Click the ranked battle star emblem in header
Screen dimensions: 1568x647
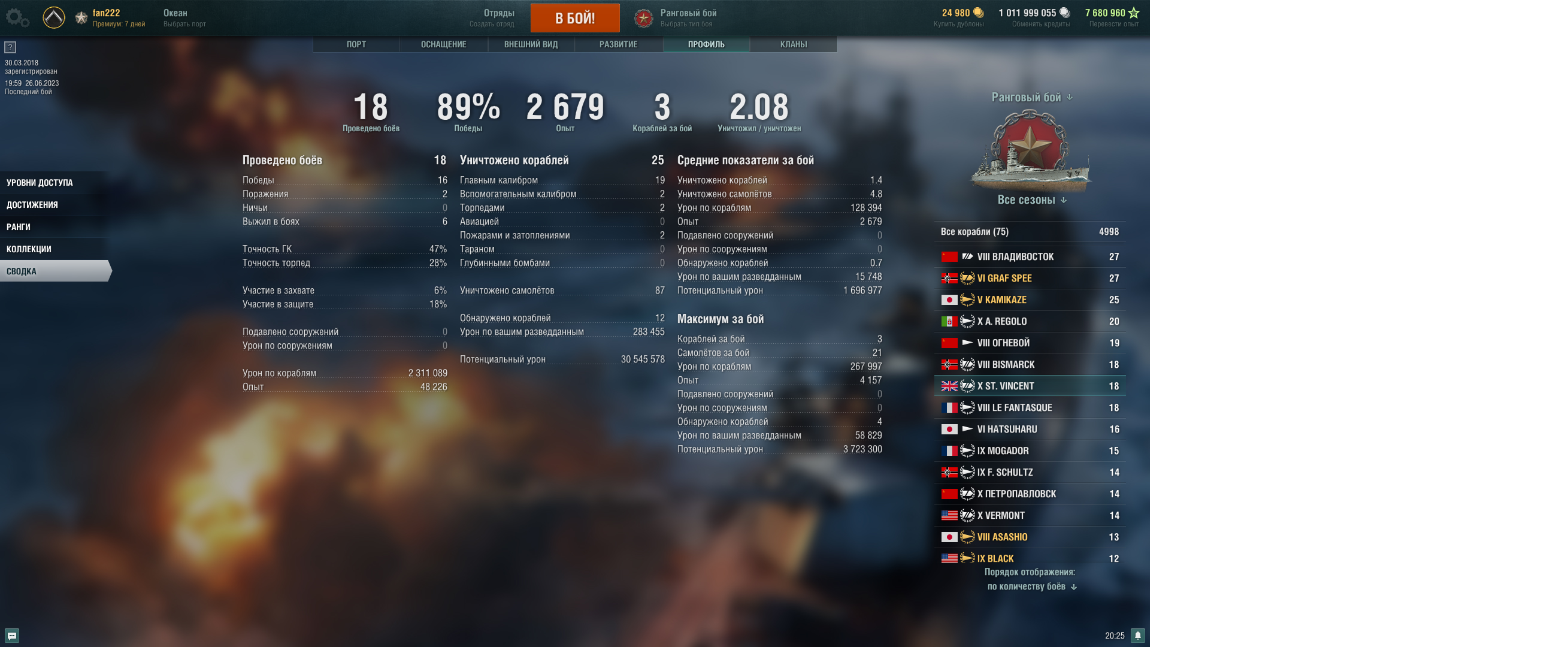(x=643, y=17)
